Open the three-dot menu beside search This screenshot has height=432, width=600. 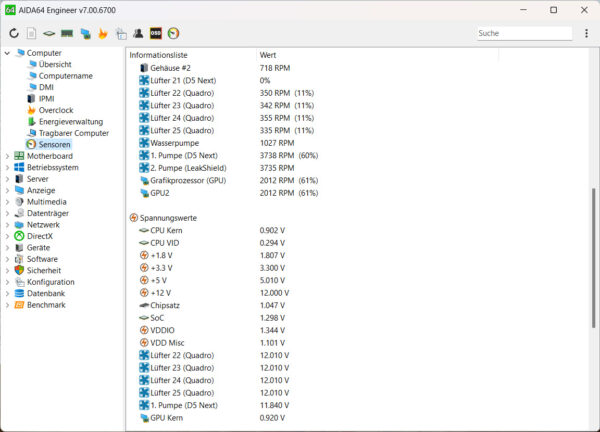click(x=585, y=33)
